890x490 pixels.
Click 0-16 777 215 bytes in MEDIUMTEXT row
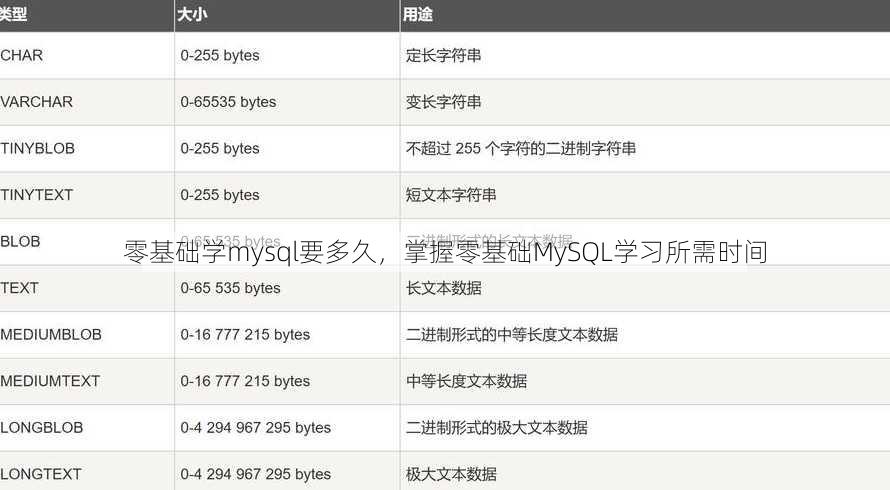pos(245,382)
